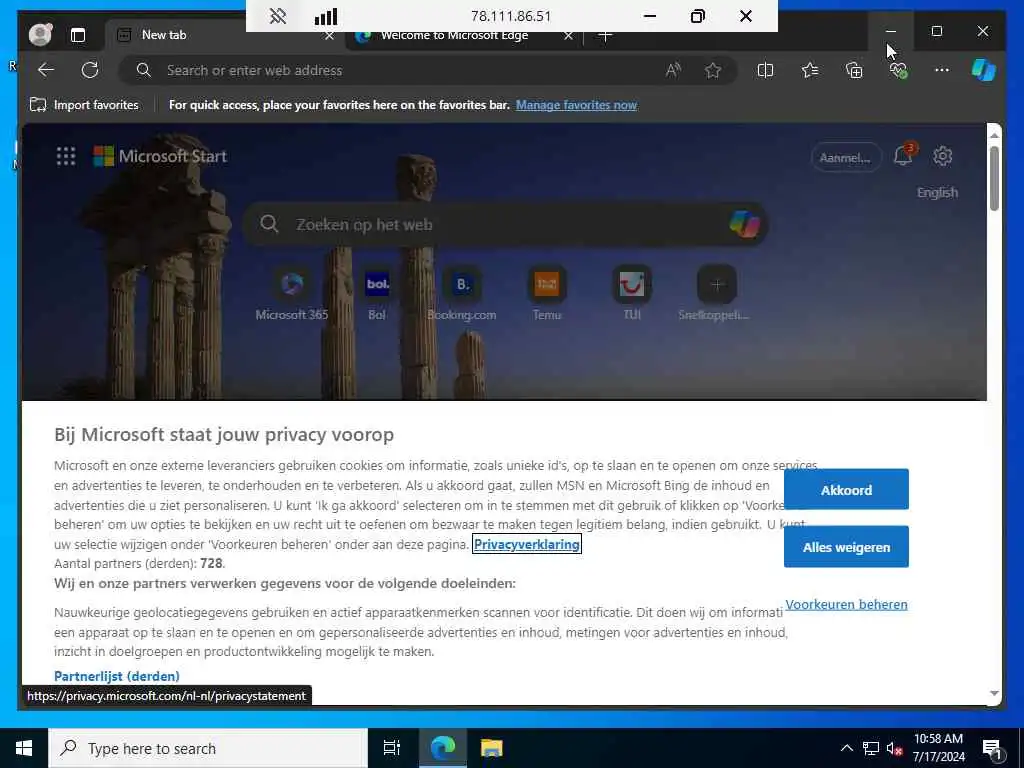Close the Welcome to Microsoft Edge tab
This screenshot has width=1024, height=768.
click(x=568, y=36)
